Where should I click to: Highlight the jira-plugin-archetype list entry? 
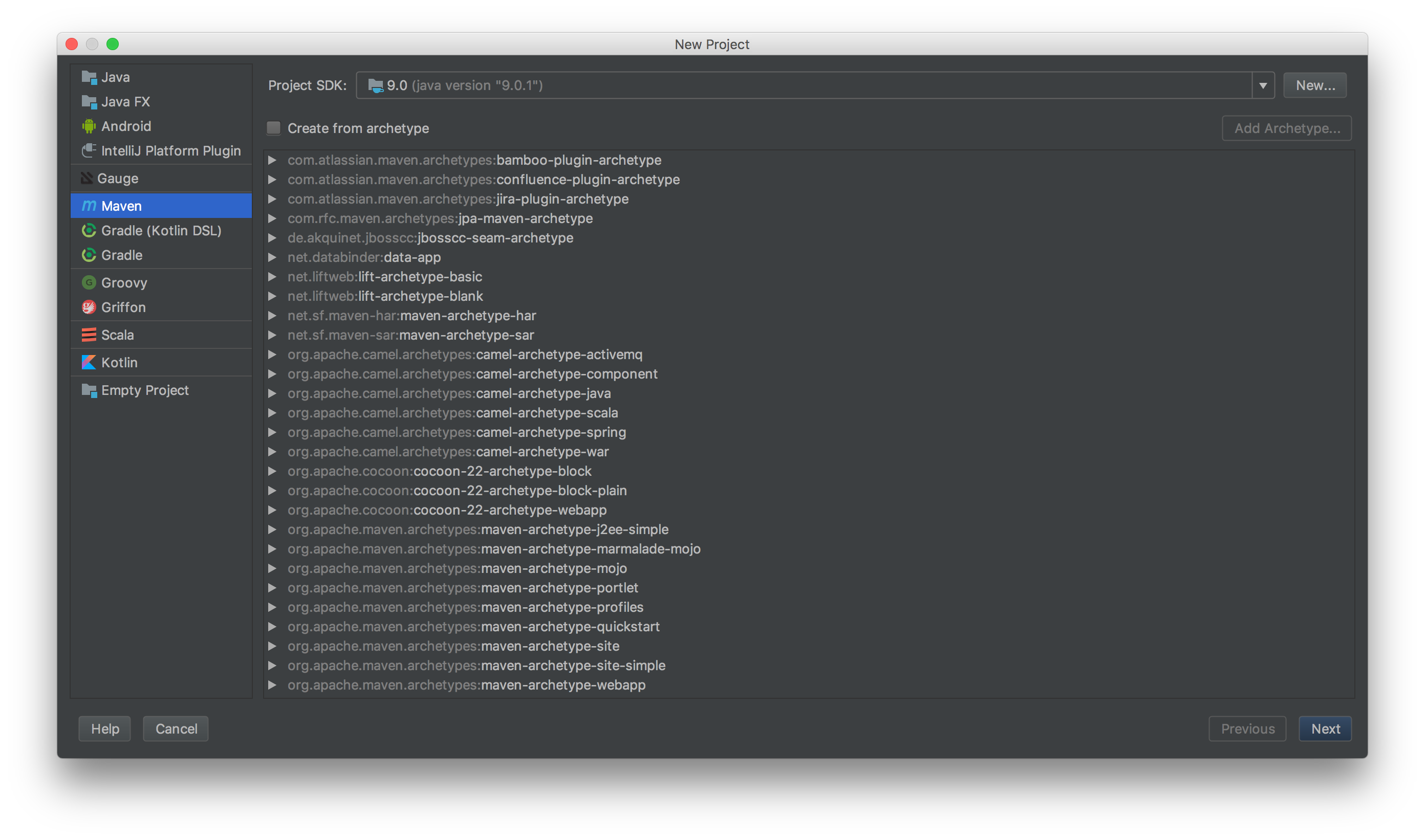[458, 198]
